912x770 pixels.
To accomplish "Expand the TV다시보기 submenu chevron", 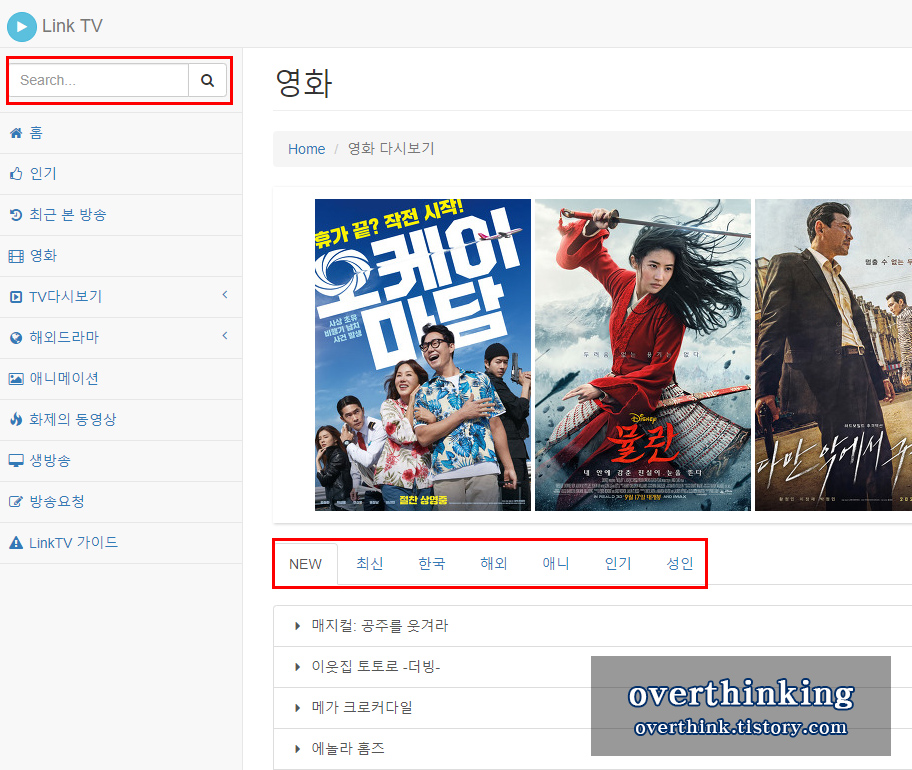I will [x=225, y=295].
